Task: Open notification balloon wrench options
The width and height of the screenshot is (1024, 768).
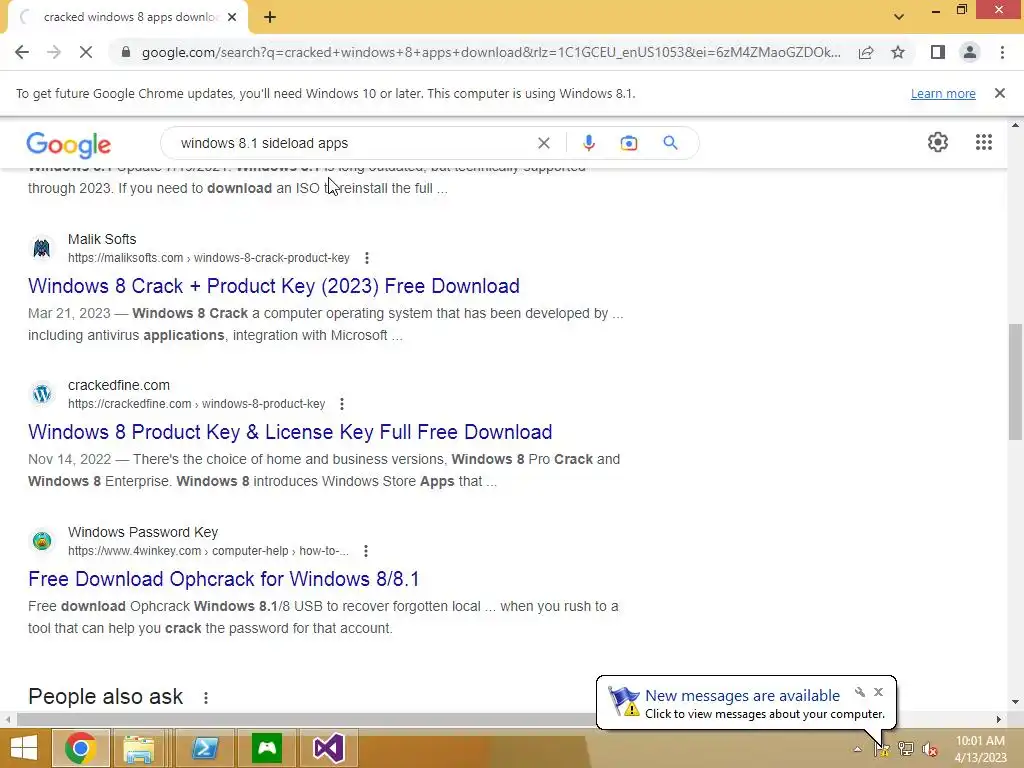Action: pyautogui.click(x=860, y=692)
